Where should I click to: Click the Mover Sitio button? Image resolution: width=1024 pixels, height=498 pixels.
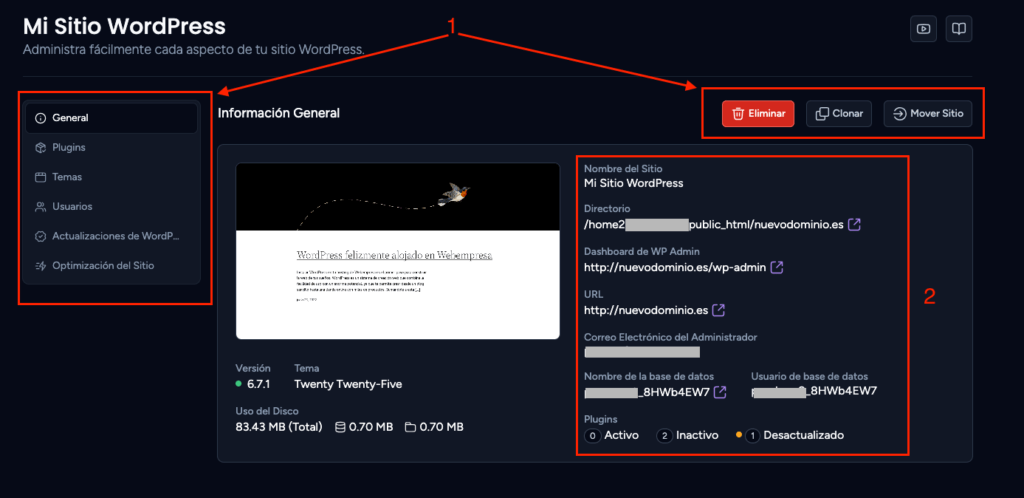point(927,114)
